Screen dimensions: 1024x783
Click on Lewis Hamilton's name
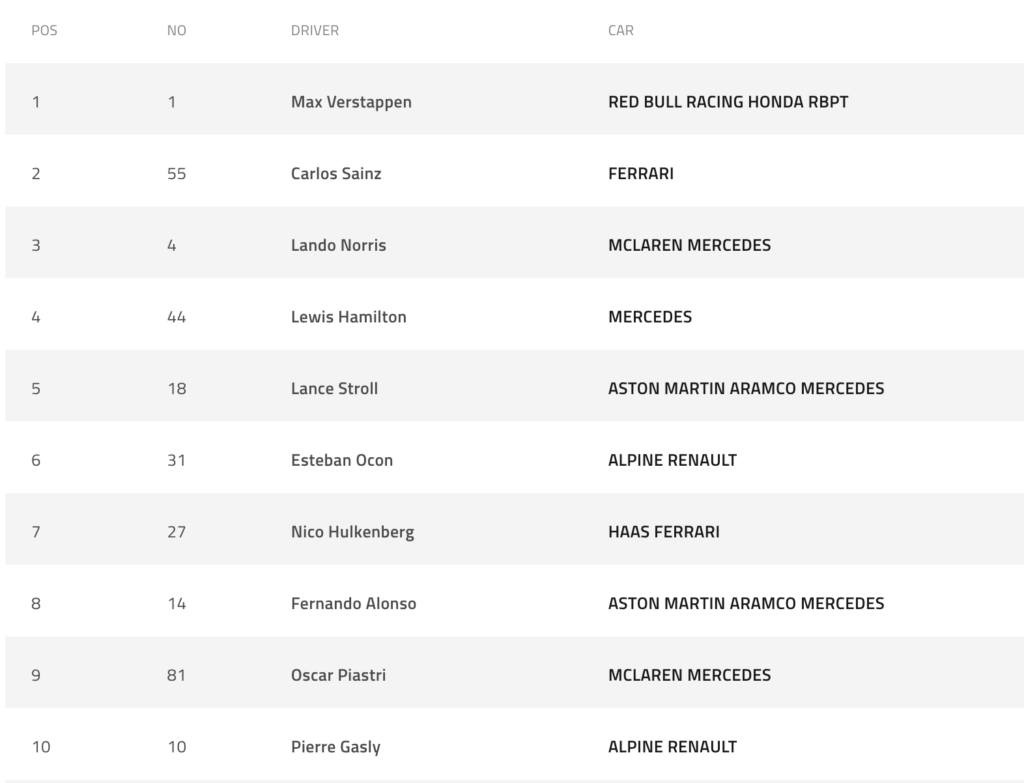tap(348, 317)
